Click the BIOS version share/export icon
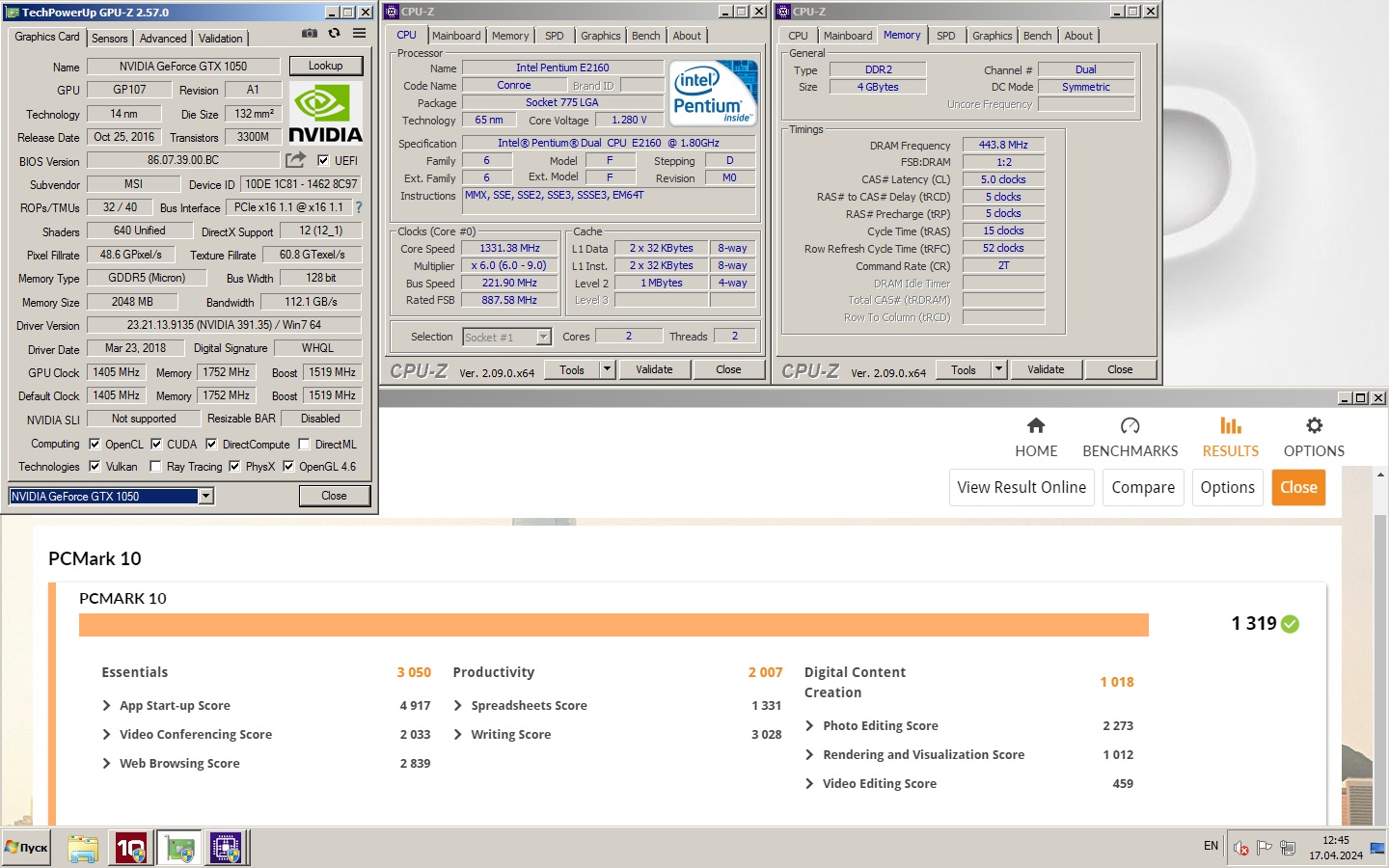Screen dimensions: 1389x868 295,159
